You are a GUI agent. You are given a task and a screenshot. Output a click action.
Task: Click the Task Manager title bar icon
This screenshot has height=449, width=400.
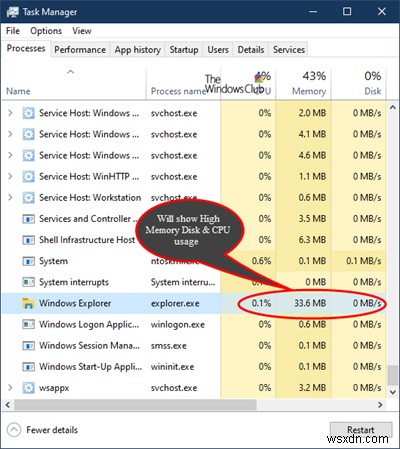pyautogui.click(x=12, y=12)
